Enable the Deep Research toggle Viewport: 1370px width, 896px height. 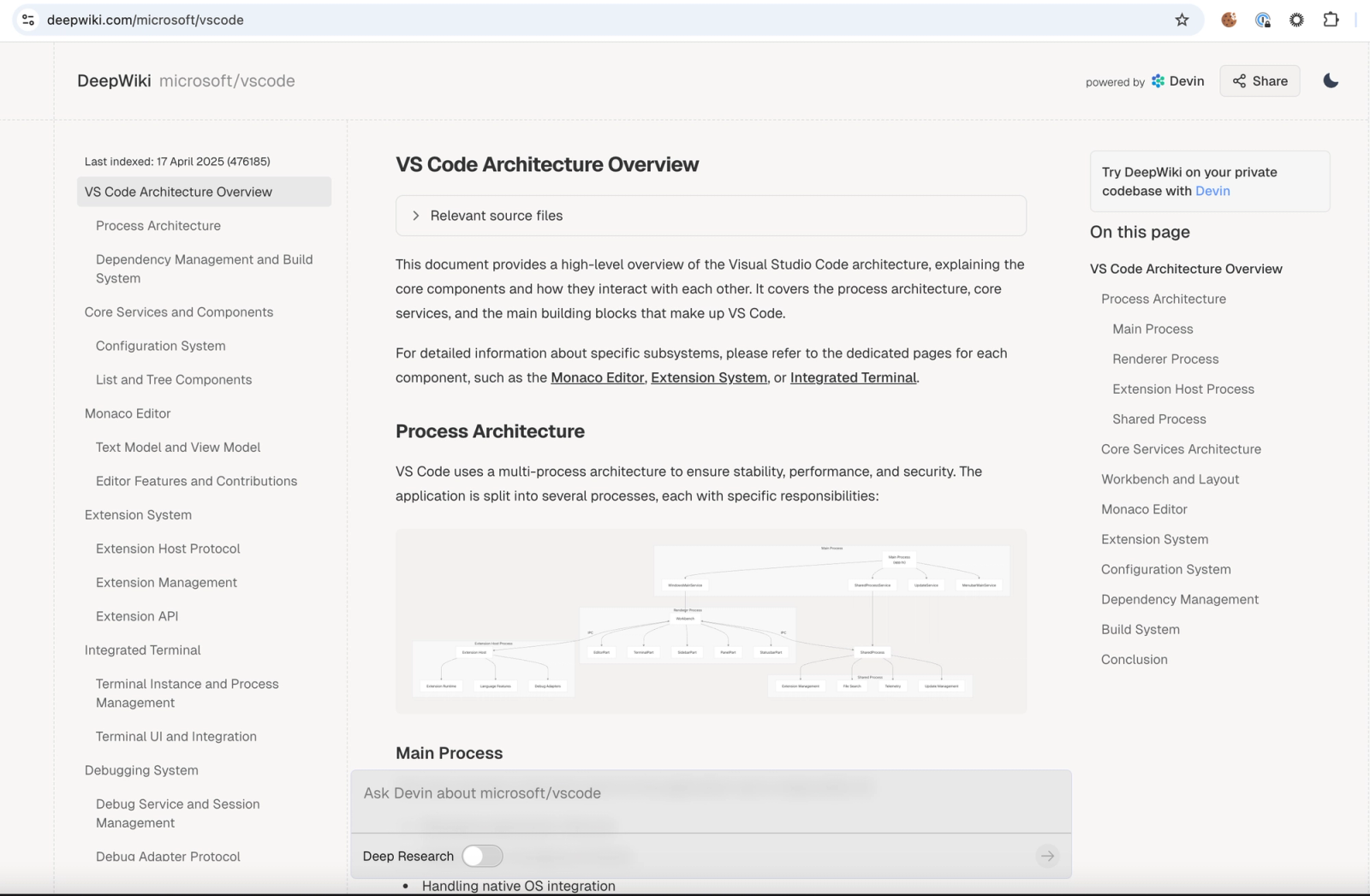pyautogui.click(x=482, y=856)
